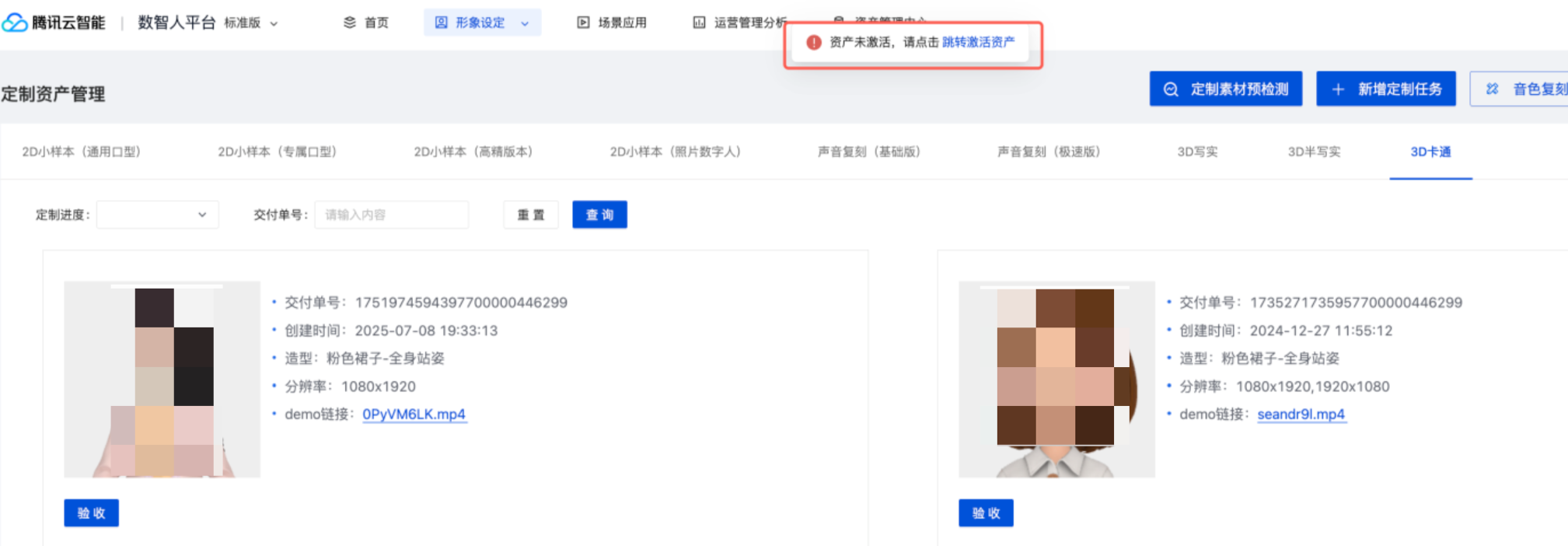
Task: Click the icon on the 音色复刻 button
Action: [1493, 89]
